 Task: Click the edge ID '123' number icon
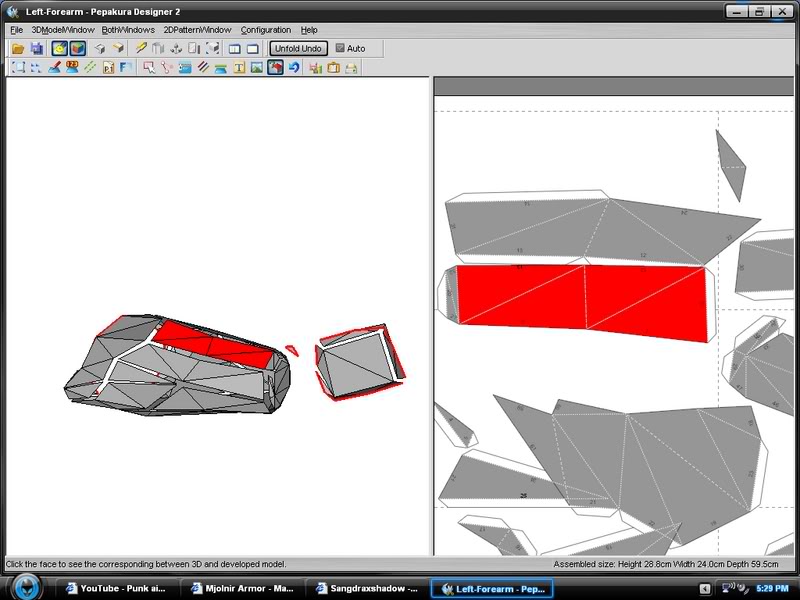tap(72, 67)
